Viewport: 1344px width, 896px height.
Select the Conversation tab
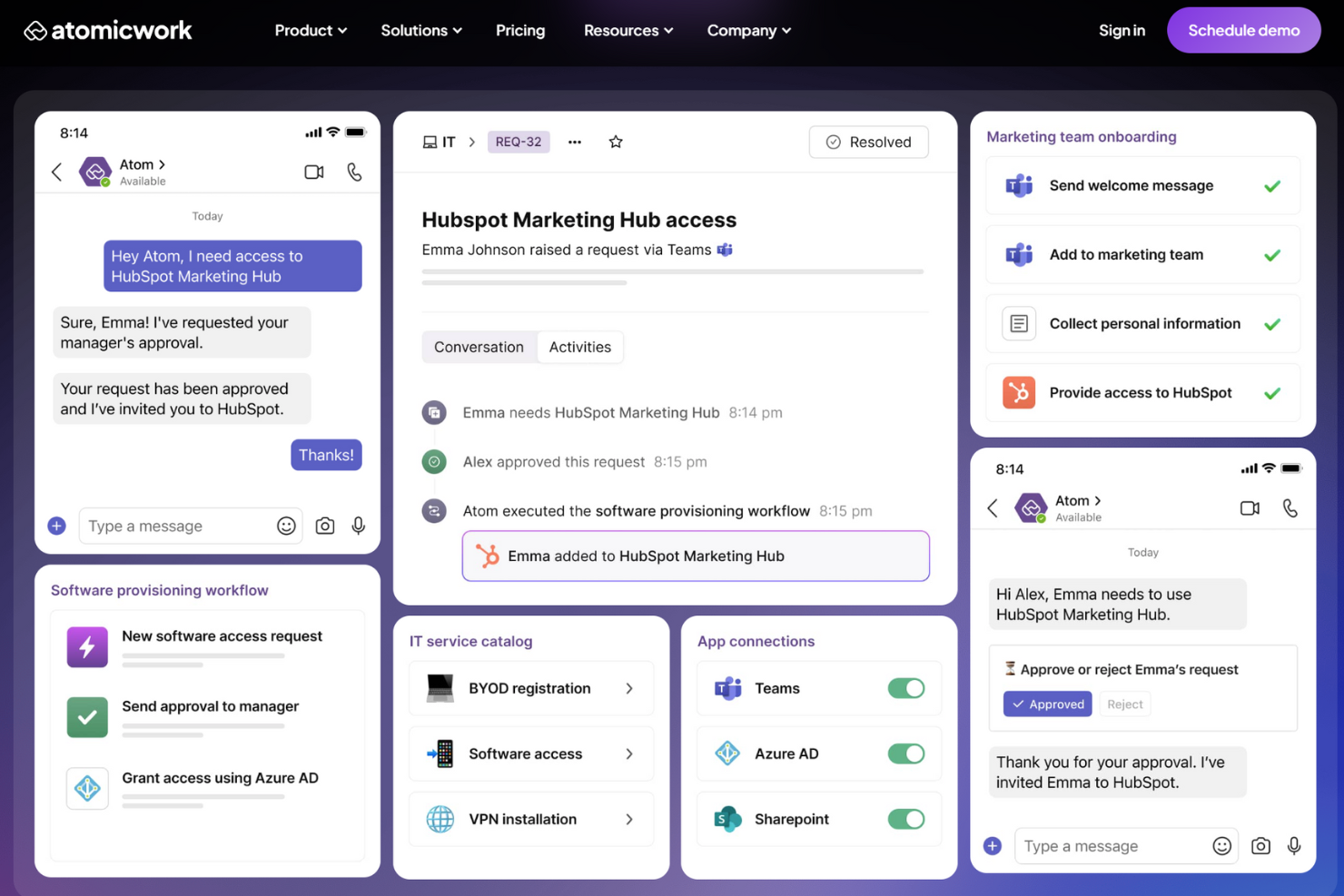point(479,347)
